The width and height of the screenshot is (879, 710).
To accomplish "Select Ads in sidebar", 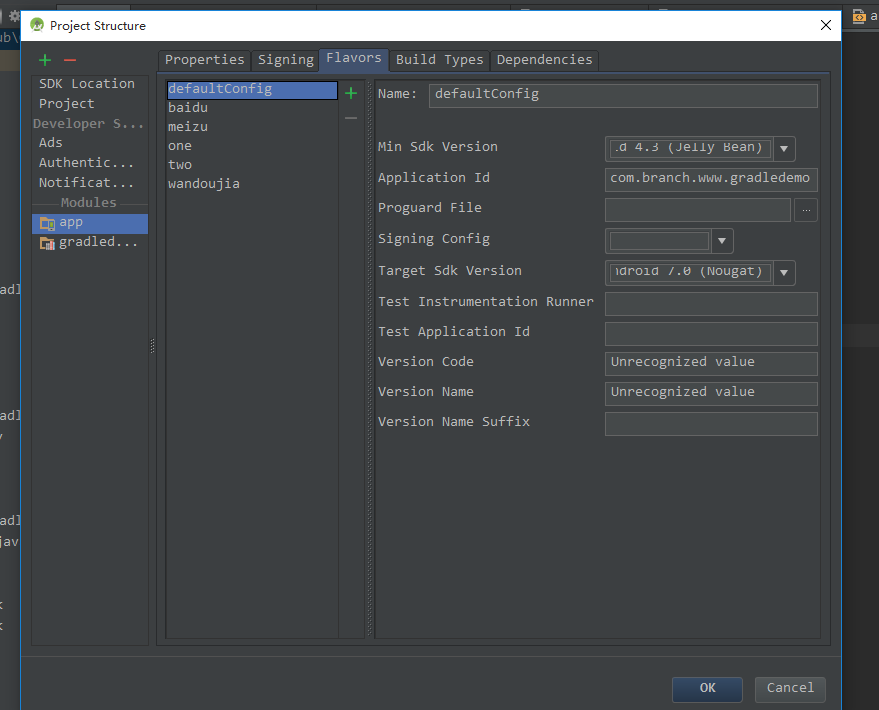I will [x=50, y=142].
